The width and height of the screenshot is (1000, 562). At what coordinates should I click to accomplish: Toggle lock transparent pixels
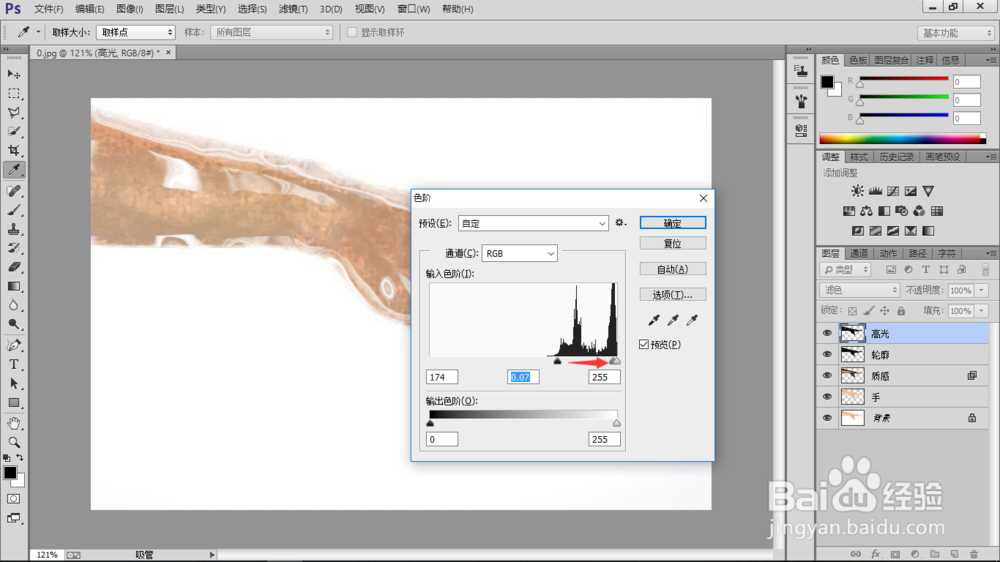coord(853,311)
